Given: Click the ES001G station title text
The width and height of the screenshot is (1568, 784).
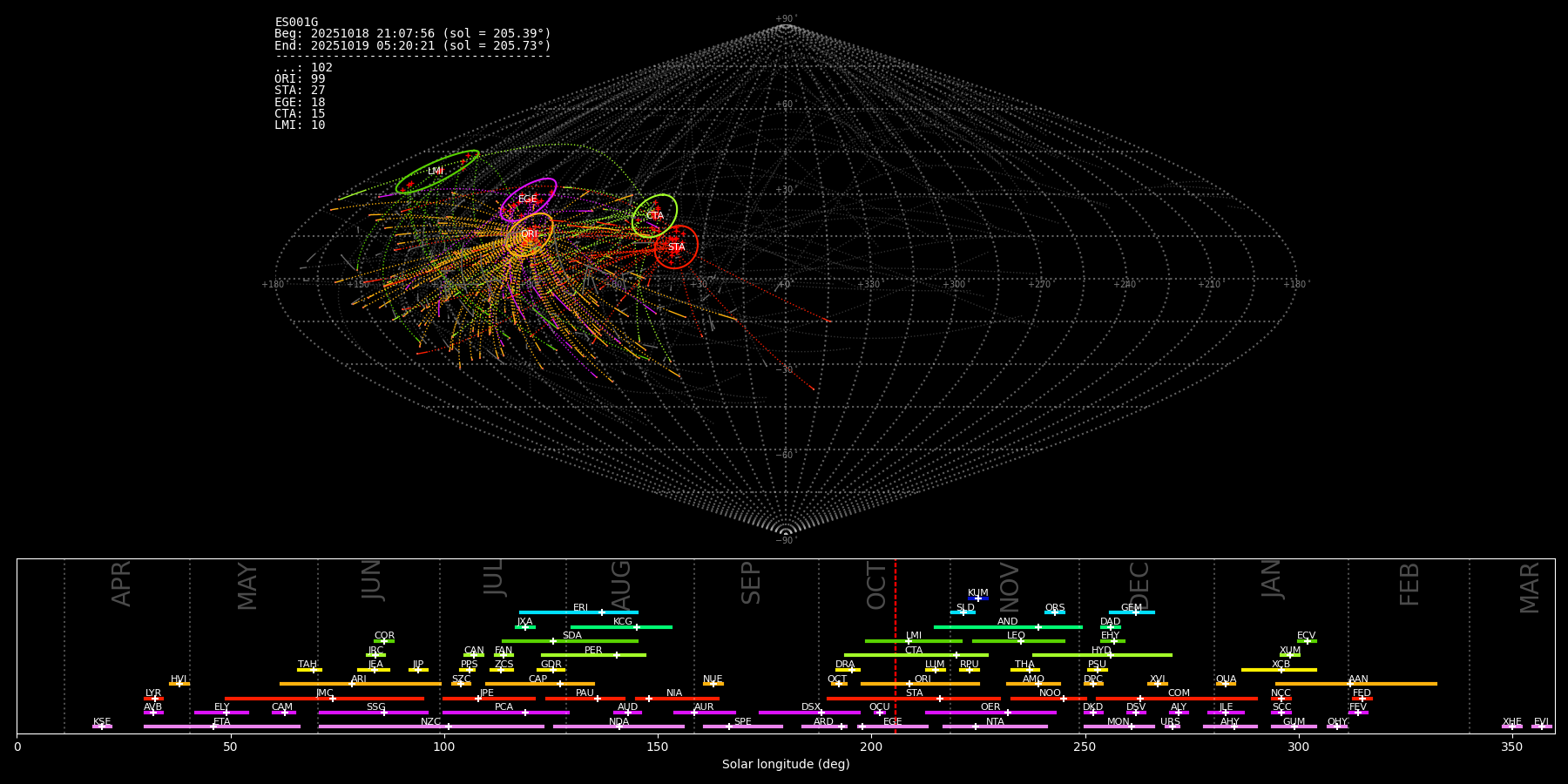Looking at the screenshot, I should 296,23.
